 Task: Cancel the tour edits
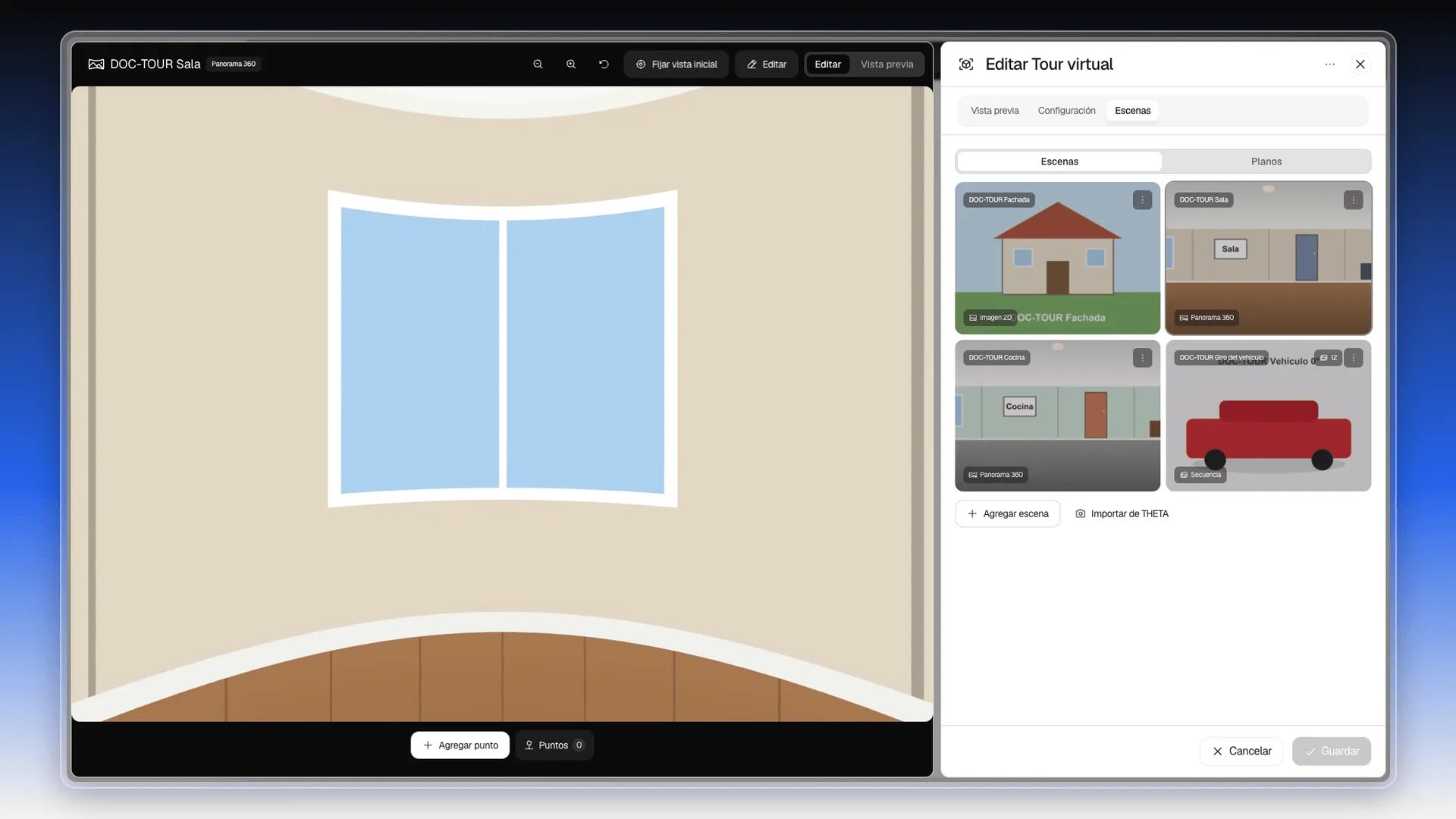coord(1241,752)
